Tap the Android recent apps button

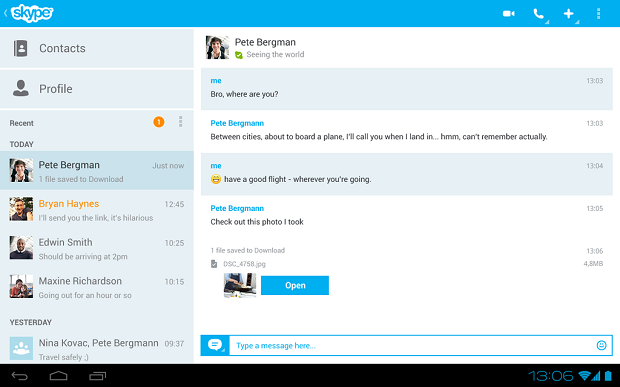tap(98, 376)
